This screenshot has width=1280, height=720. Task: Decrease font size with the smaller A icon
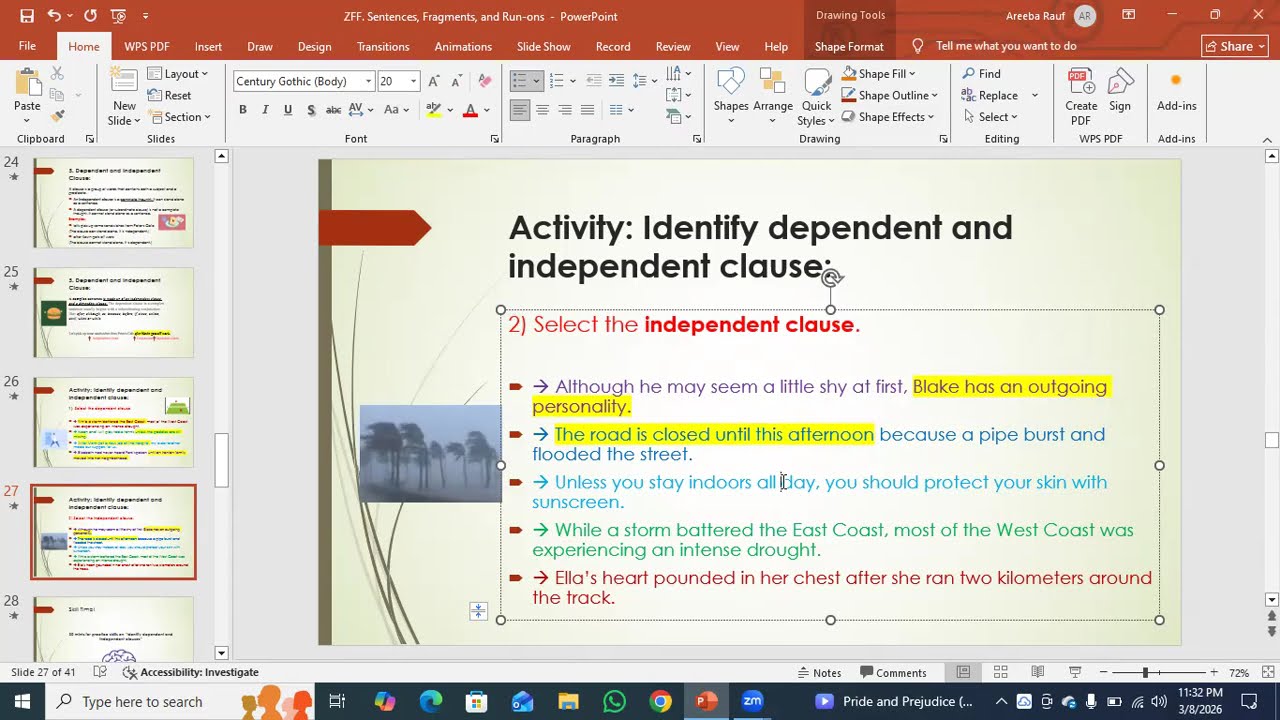(x=456, y=81)
